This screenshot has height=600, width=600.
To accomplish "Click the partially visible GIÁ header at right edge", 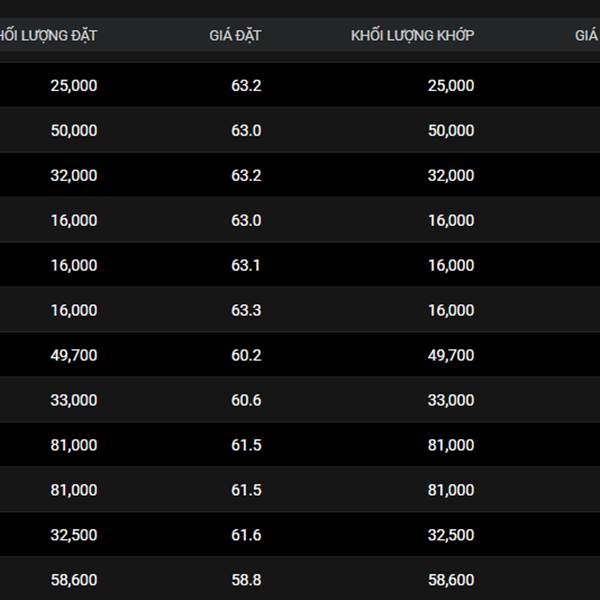I will [x=587, y=35].
